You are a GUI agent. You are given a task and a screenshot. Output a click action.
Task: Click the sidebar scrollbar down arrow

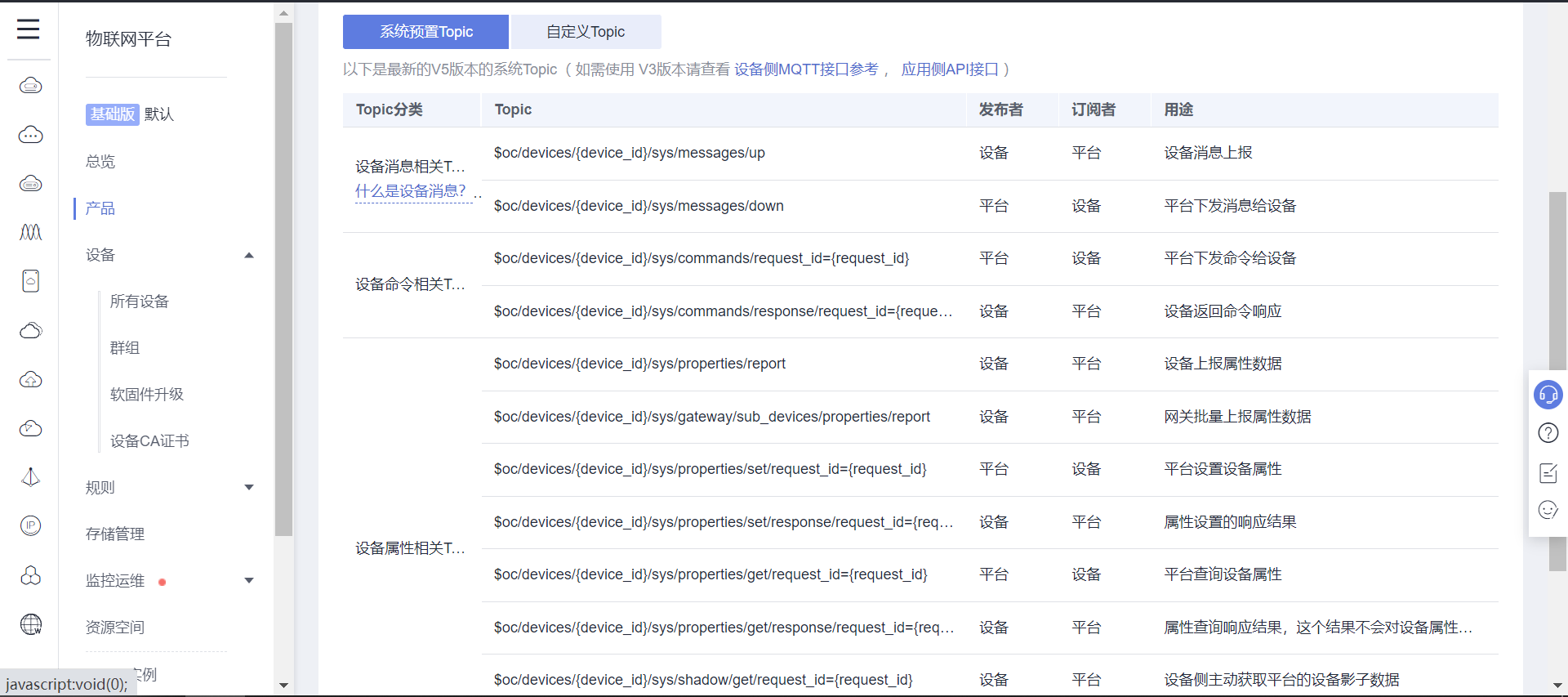(283, 686)
